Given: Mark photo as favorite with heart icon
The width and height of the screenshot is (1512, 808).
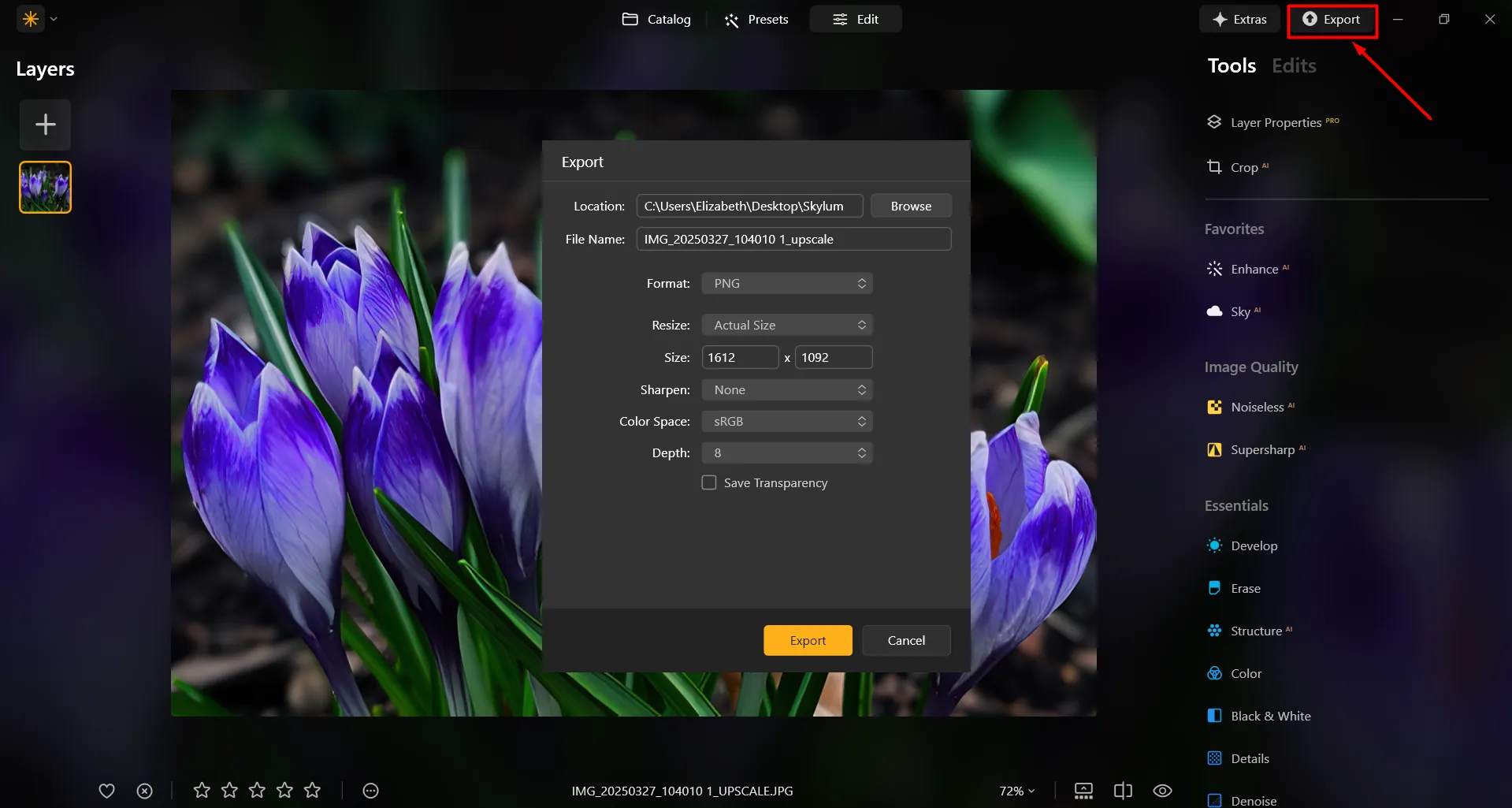Looking at the screenshot, I should tap(106, 791).
